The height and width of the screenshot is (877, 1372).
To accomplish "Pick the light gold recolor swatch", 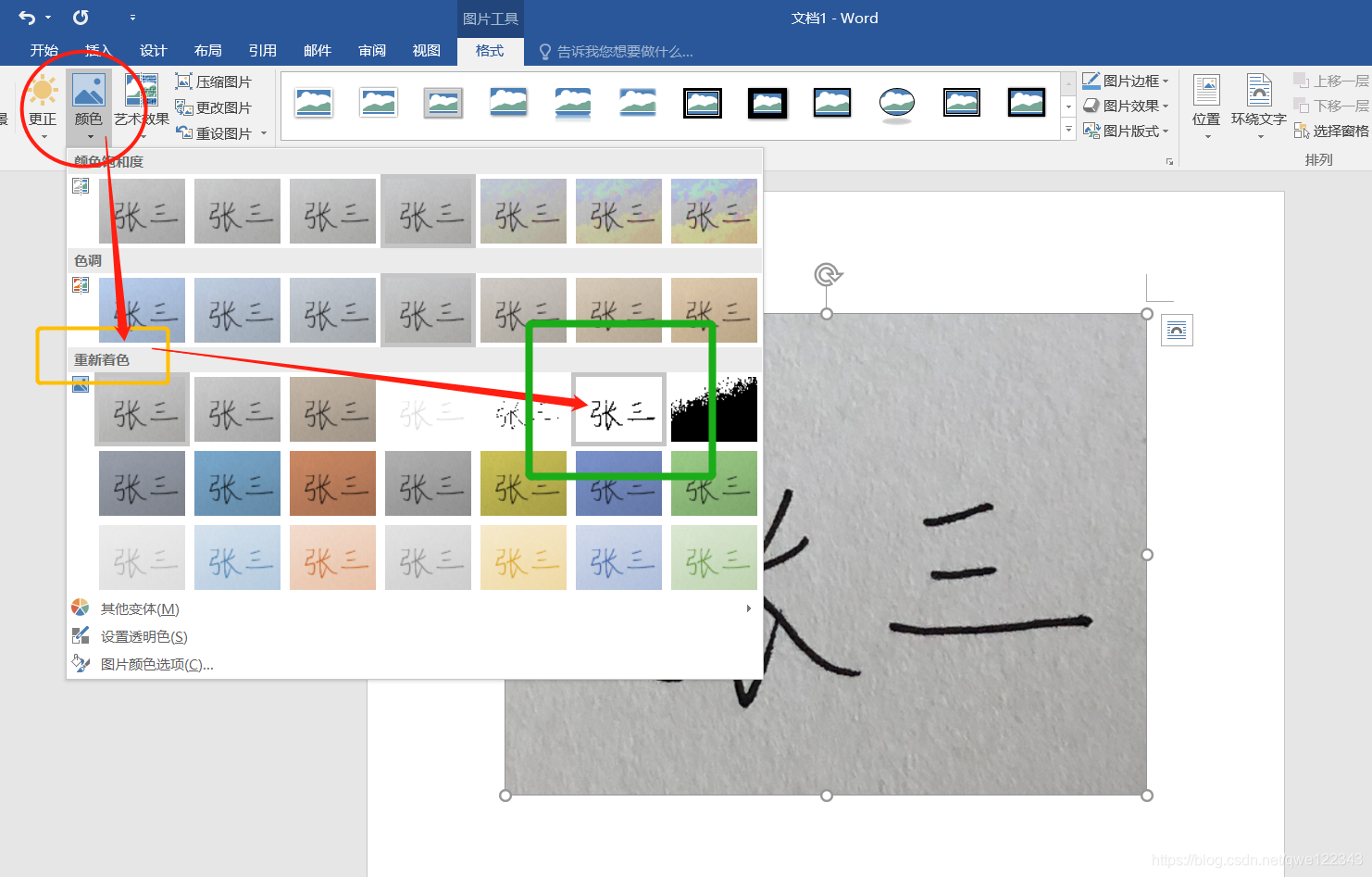I will (x=523, y=558).
